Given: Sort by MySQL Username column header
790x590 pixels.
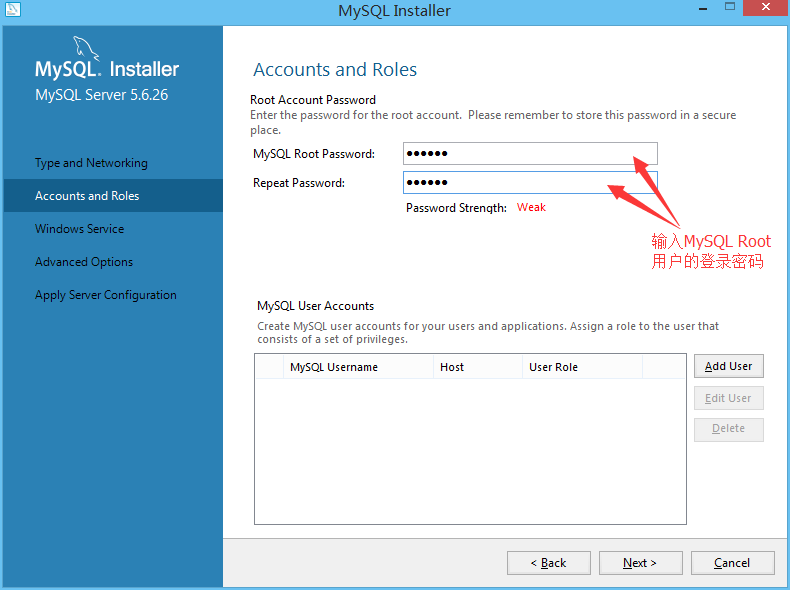Looking at the screenshot, I should click(358, 367).
